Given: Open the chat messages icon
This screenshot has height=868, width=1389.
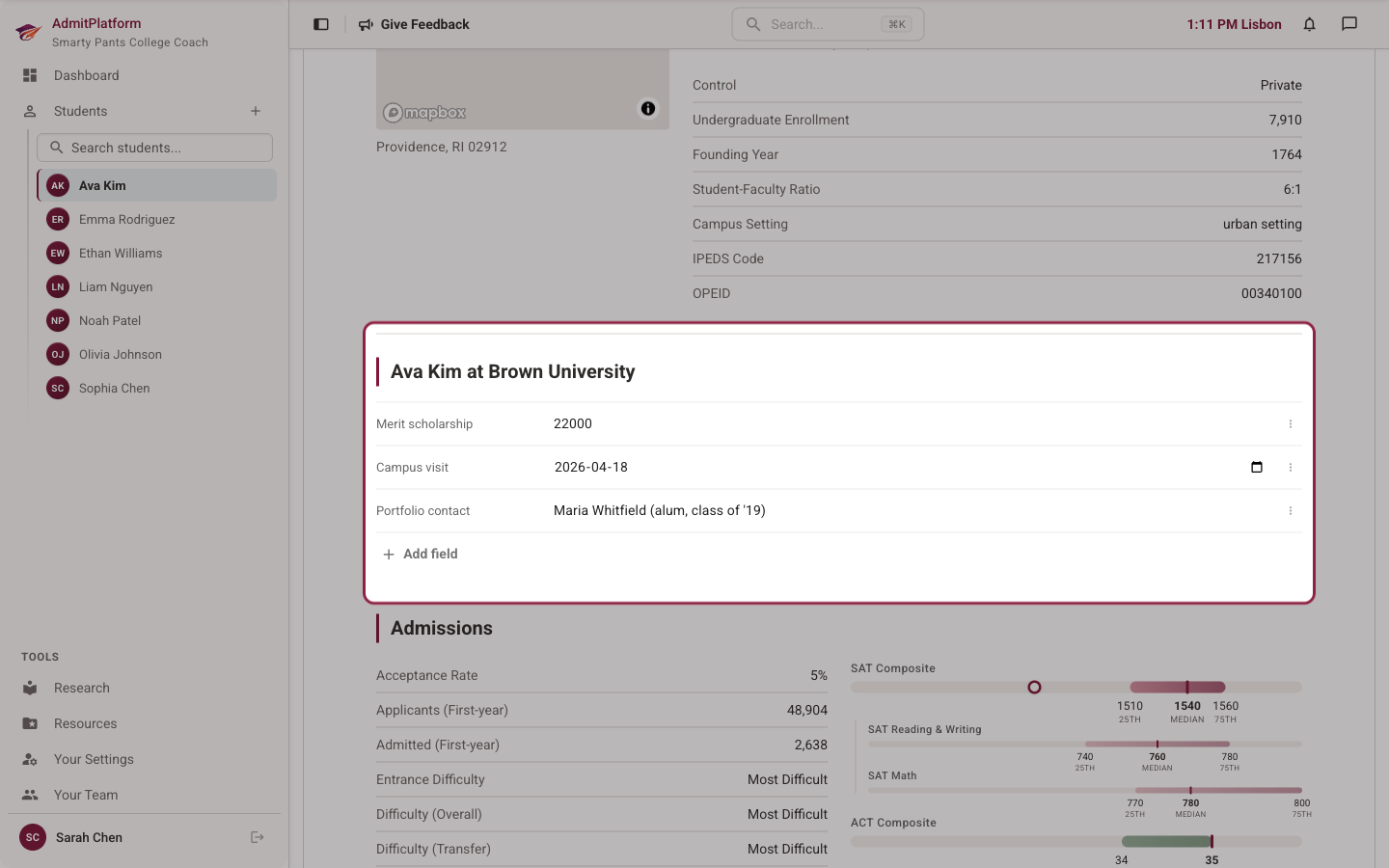Looking at the screenshot, I should click(x=1349, y=24).
